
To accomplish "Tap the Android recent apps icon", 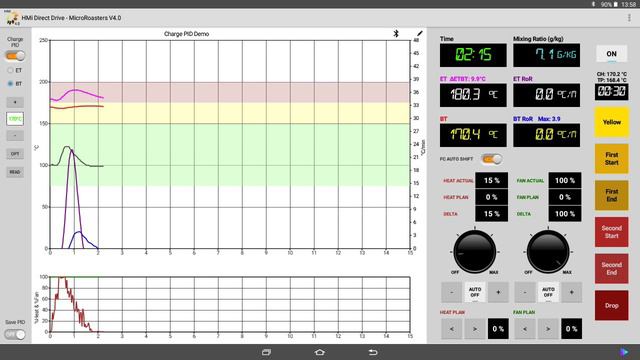I will pos(267,352).
